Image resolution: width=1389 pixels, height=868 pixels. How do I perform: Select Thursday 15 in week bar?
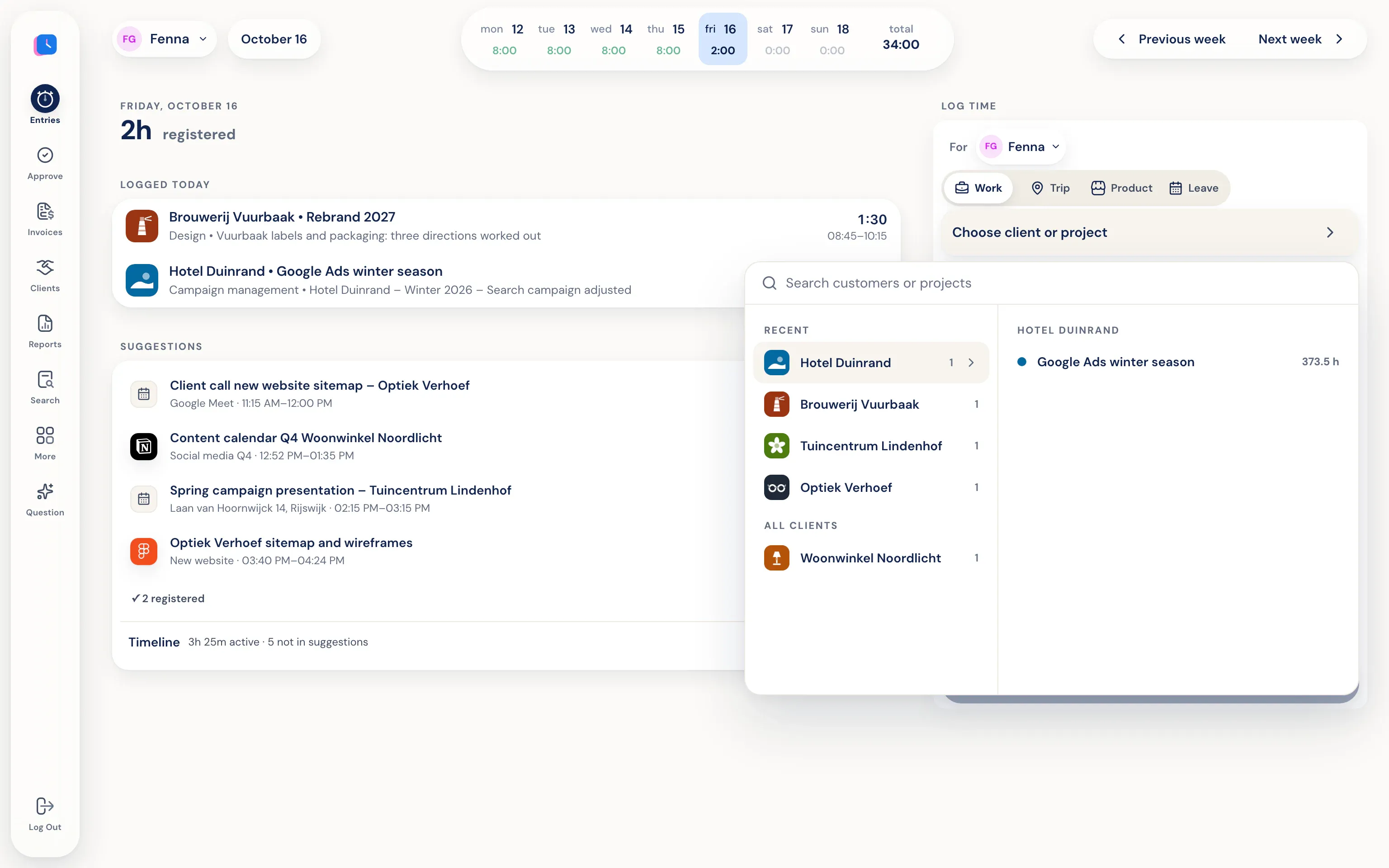coord(667,39)
